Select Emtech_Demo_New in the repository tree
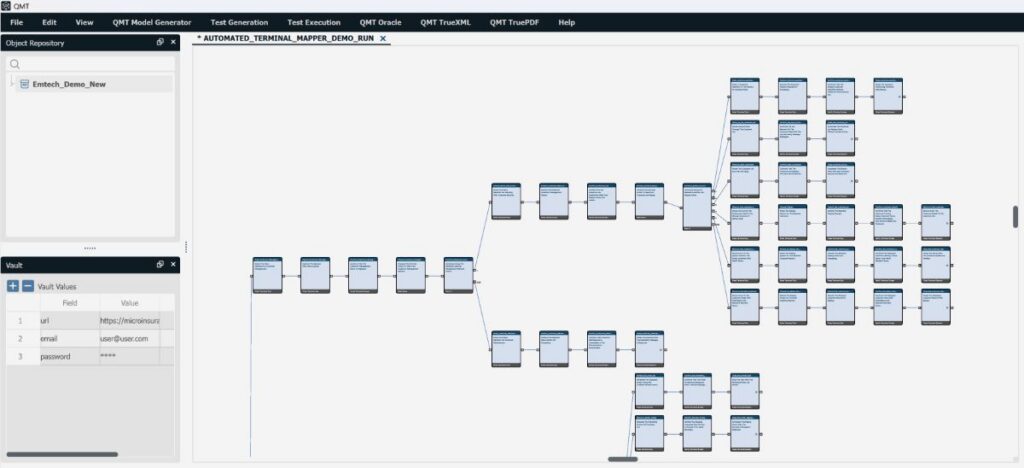This screenshot has height=468, width=1024. (69, 84)
